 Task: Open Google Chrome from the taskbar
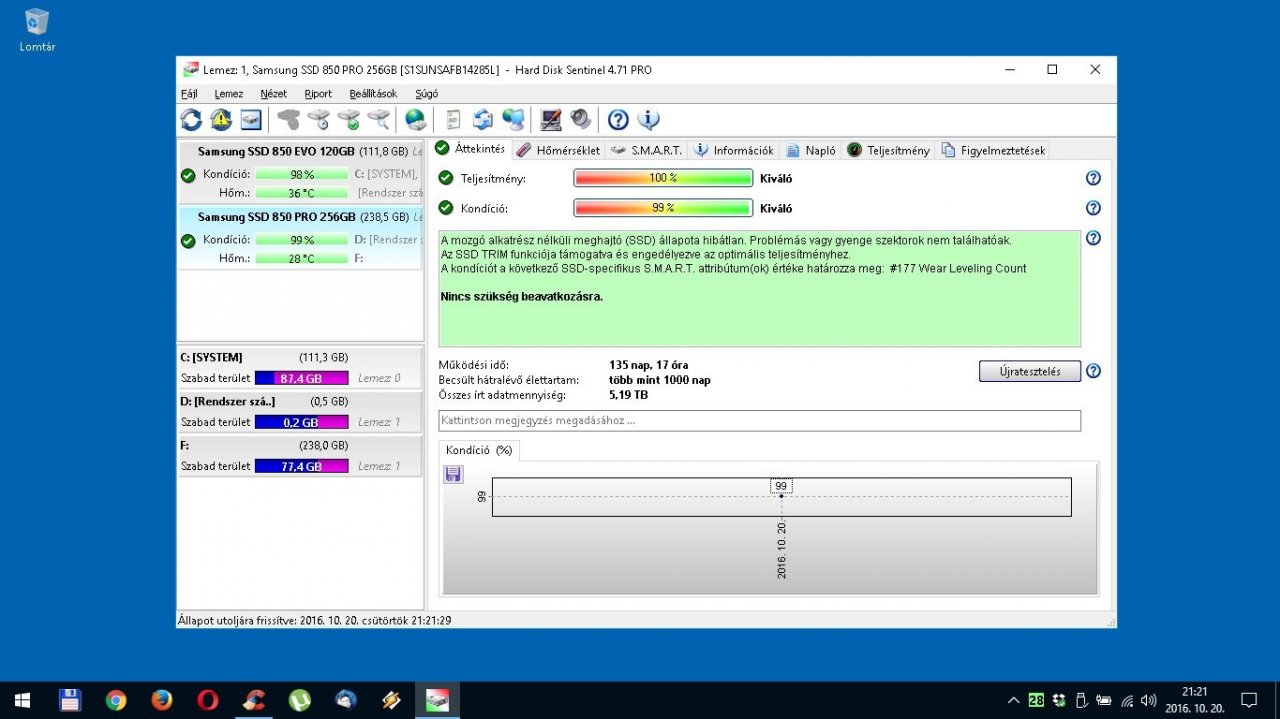coord(116,700)
